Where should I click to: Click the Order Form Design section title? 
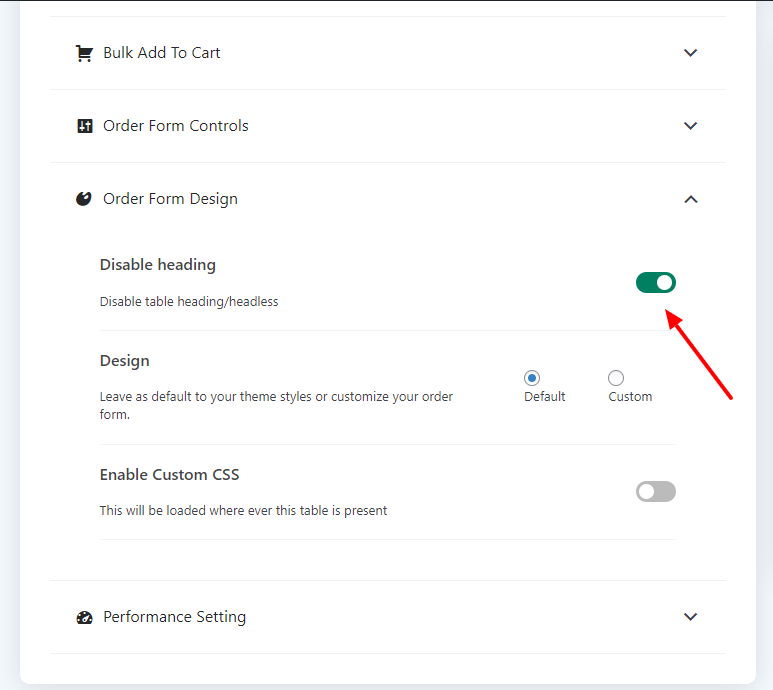[170, 199]
